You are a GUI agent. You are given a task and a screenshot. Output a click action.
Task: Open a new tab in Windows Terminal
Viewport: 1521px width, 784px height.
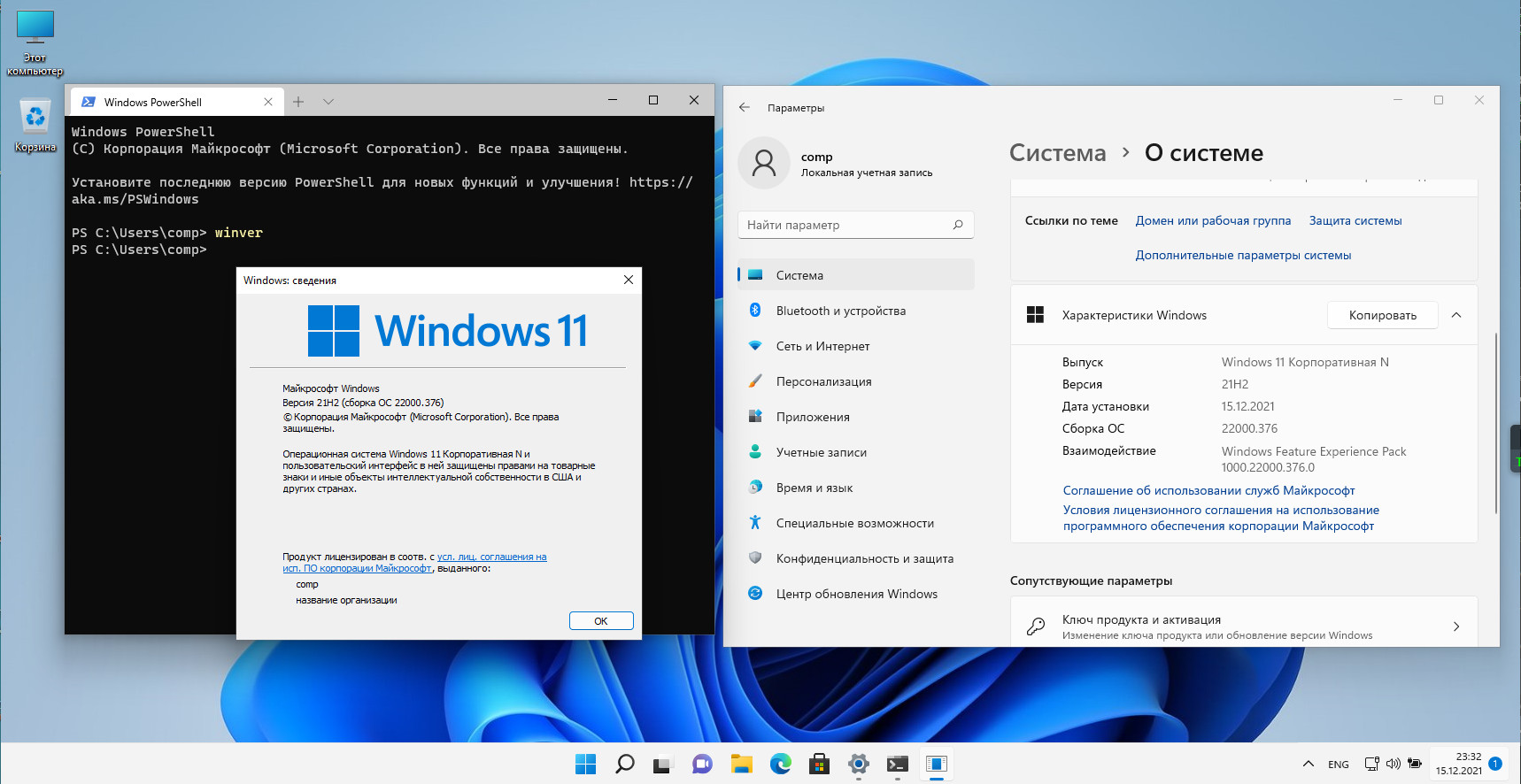[298, 102]
